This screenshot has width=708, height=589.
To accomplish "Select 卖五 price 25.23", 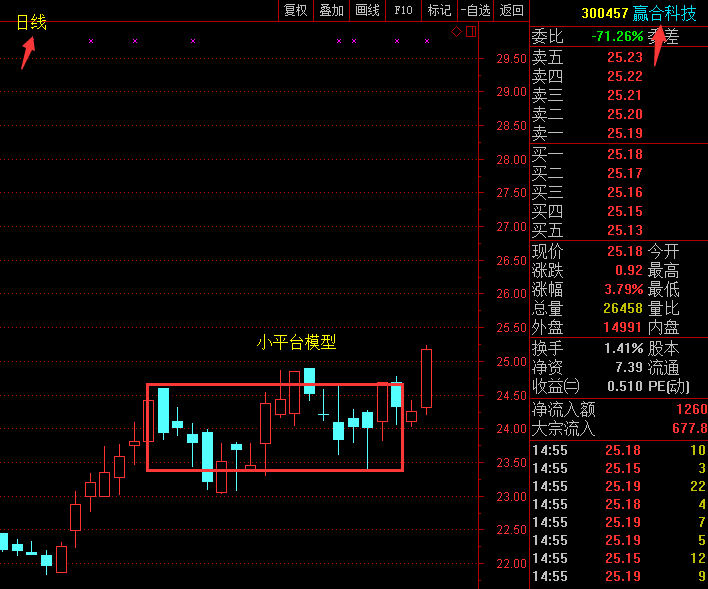I will (624, 57).
